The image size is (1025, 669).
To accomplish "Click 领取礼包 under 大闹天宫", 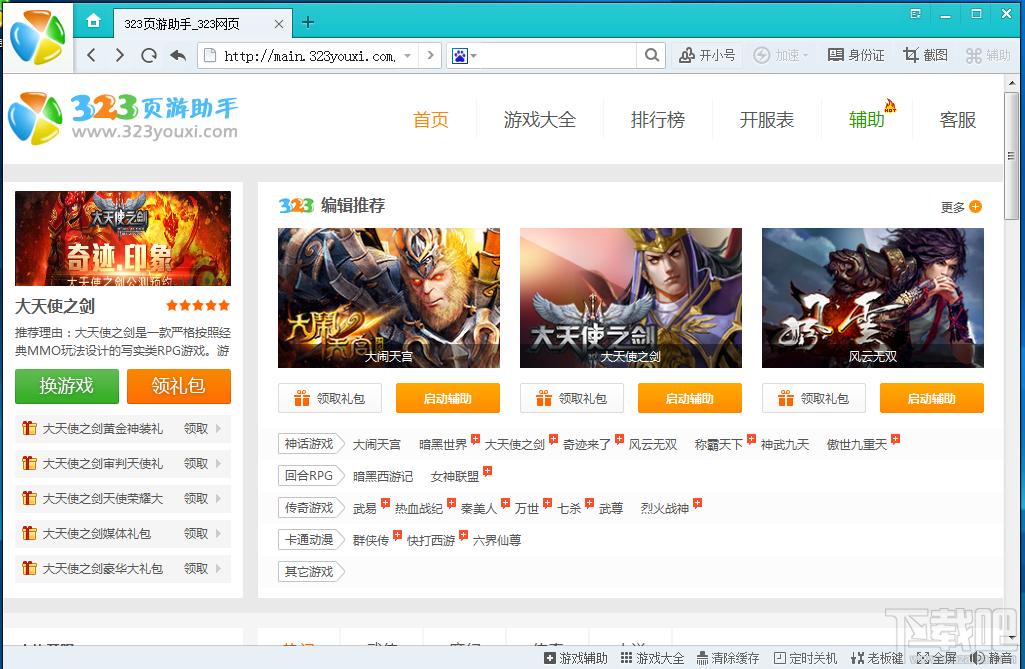I will [329, 398].
